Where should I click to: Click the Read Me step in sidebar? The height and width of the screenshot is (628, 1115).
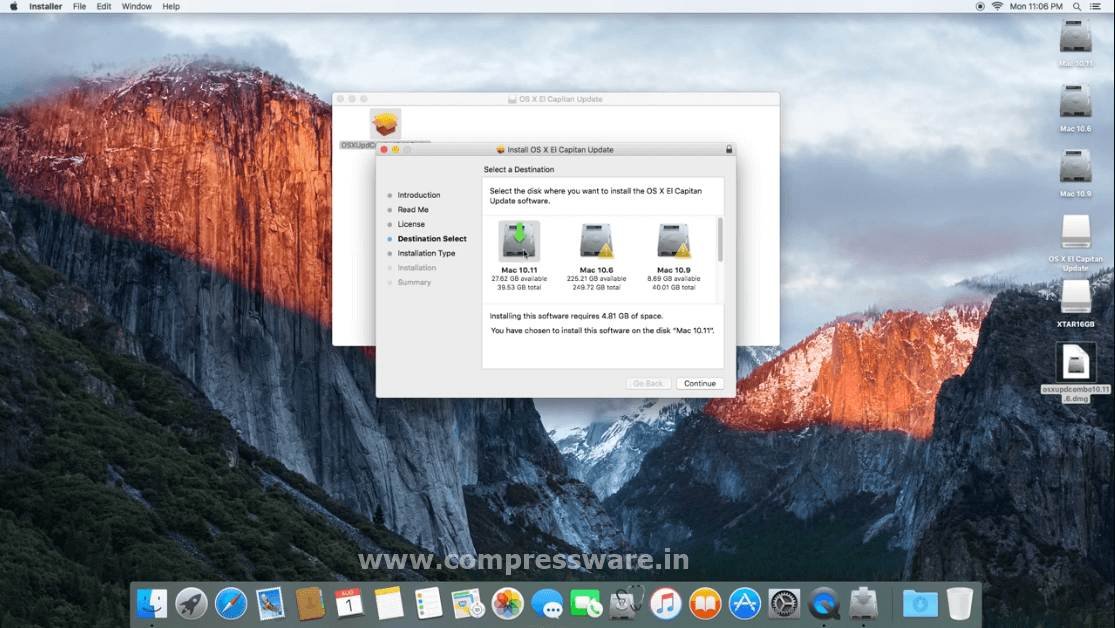412,210
